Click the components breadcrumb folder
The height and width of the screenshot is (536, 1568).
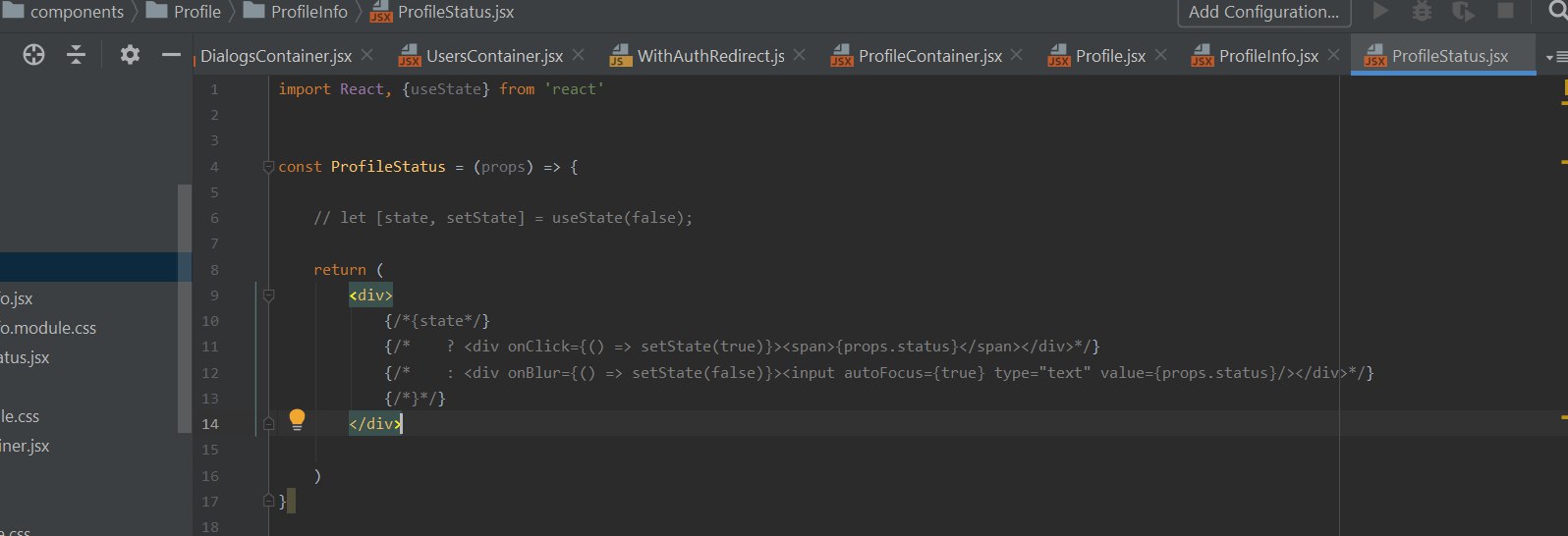64,12
